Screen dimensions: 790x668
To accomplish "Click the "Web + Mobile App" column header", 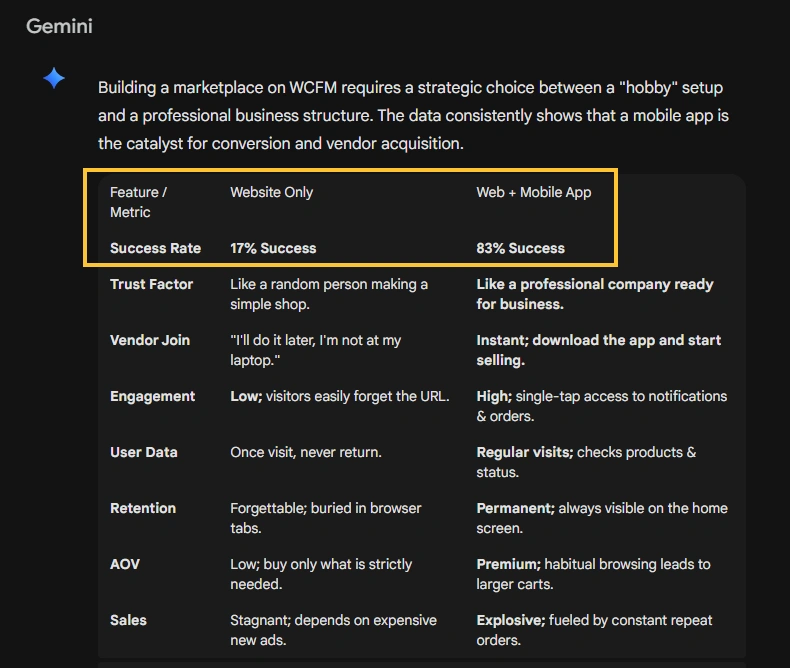I will coord(533,192).
